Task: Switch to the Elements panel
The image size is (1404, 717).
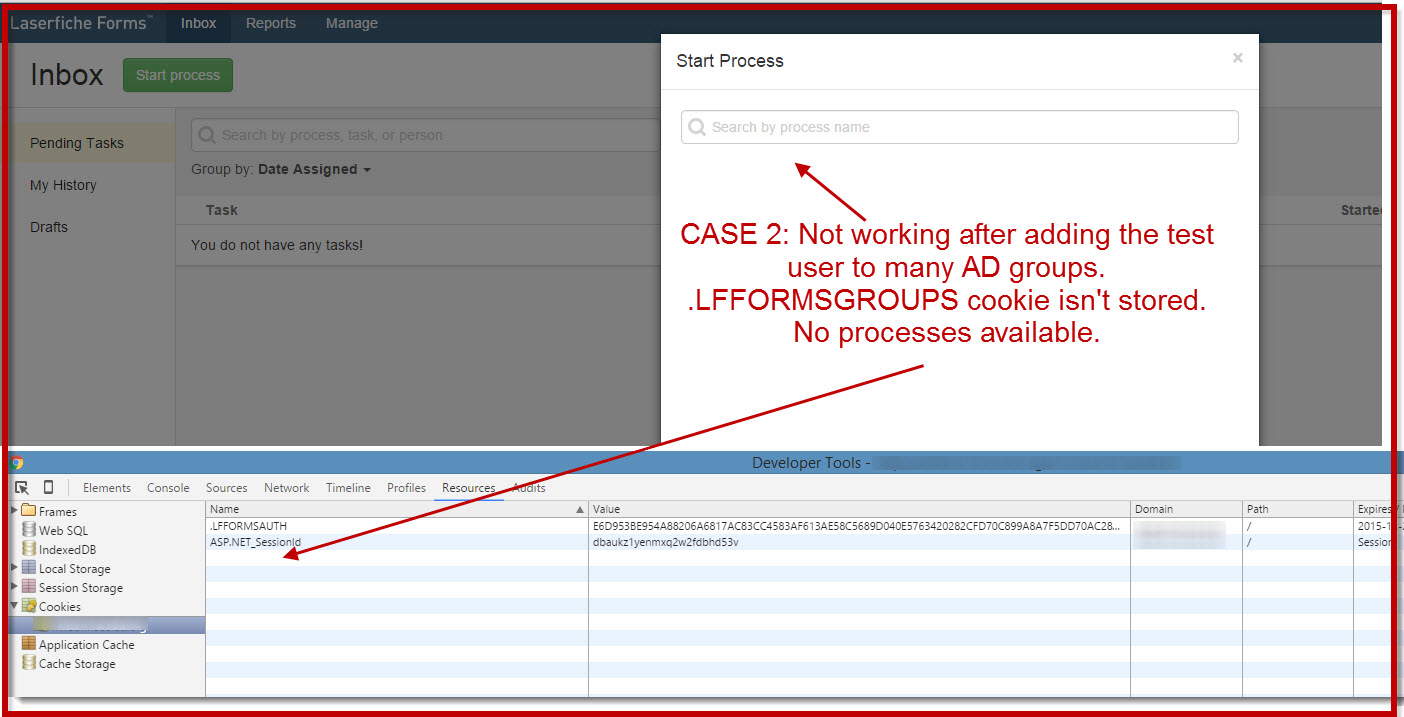Action: click(x=107, y=488)
